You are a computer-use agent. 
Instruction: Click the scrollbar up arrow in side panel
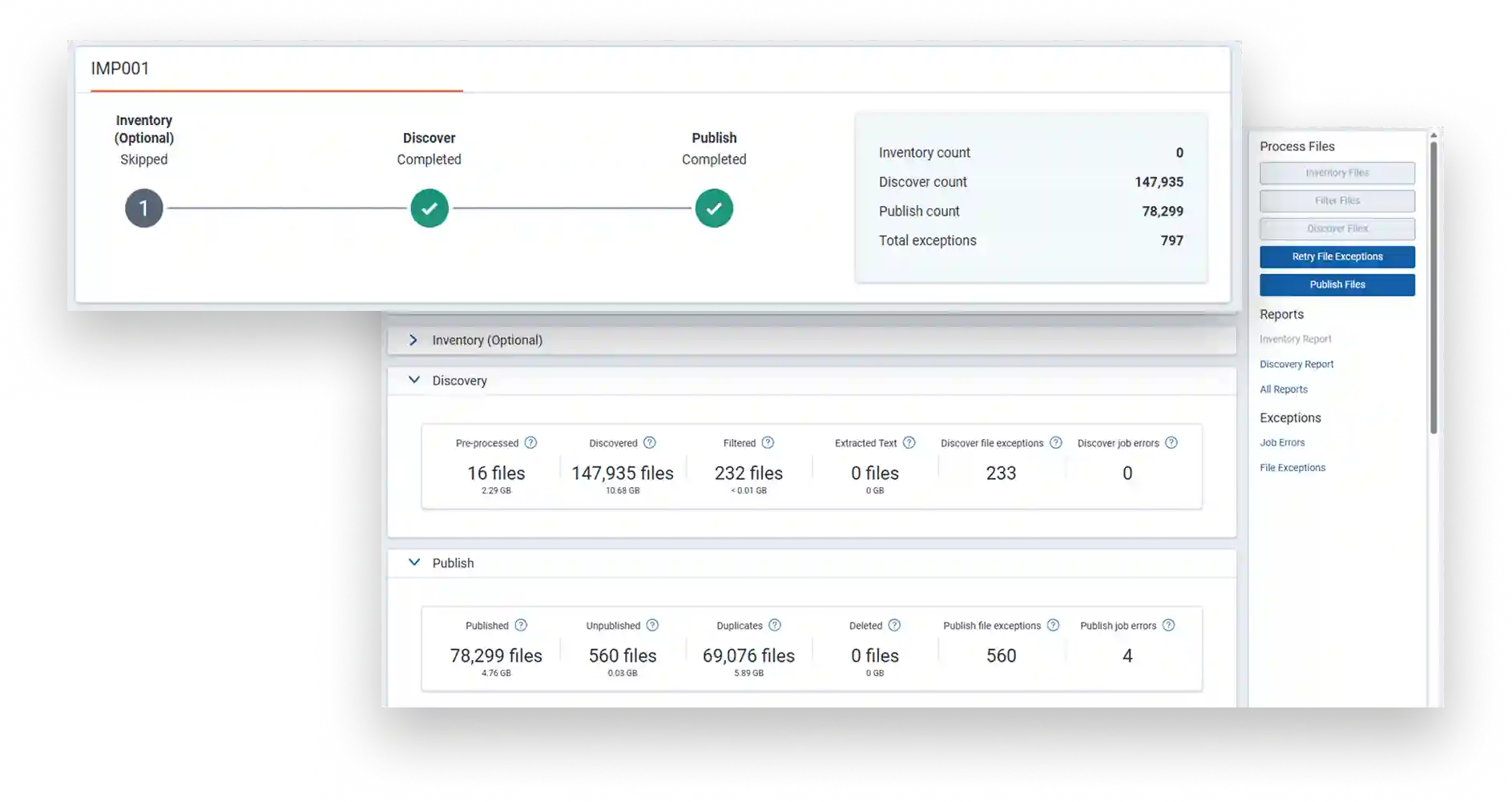click(1433, 135)
